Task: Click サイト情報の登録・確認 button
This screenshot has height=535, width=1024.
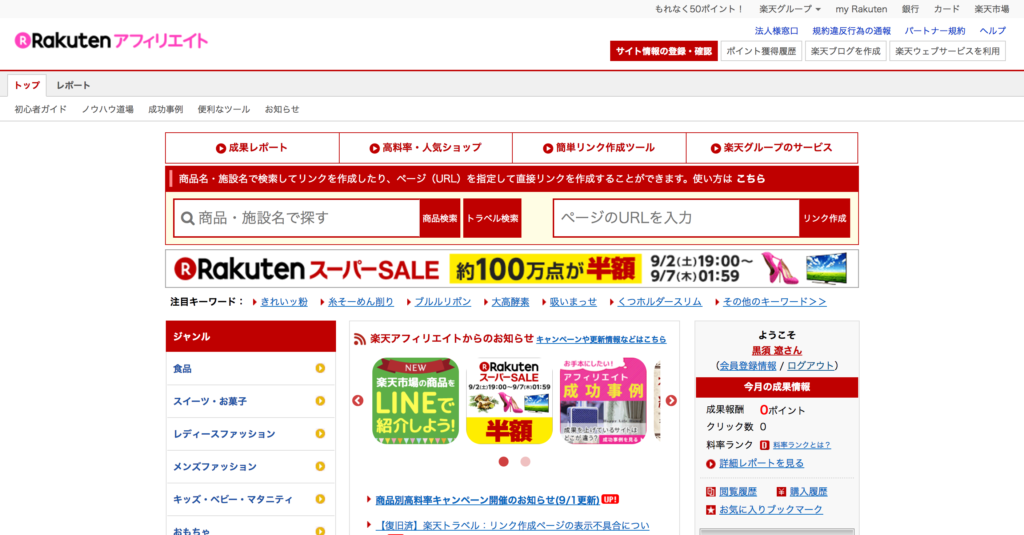Action: pos(664,51)
